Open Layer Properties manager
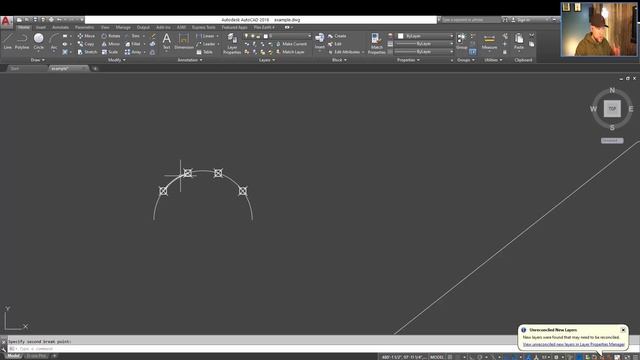The height and width of the screenshot is (360, 640). (x=232, y=44)
